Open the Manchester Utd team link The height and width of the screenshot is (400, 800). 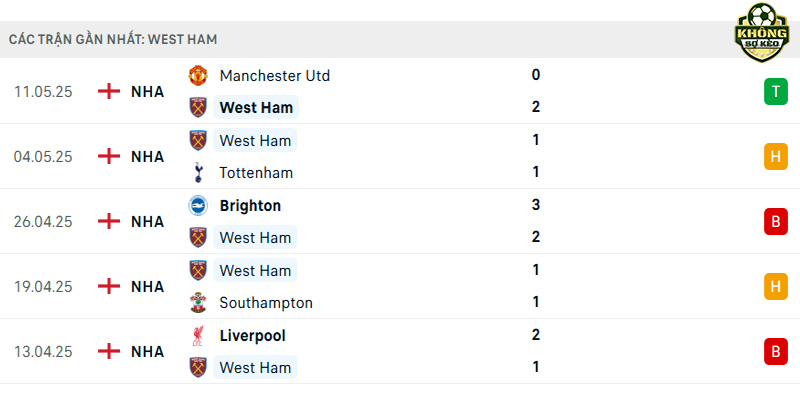pos(274,76)
